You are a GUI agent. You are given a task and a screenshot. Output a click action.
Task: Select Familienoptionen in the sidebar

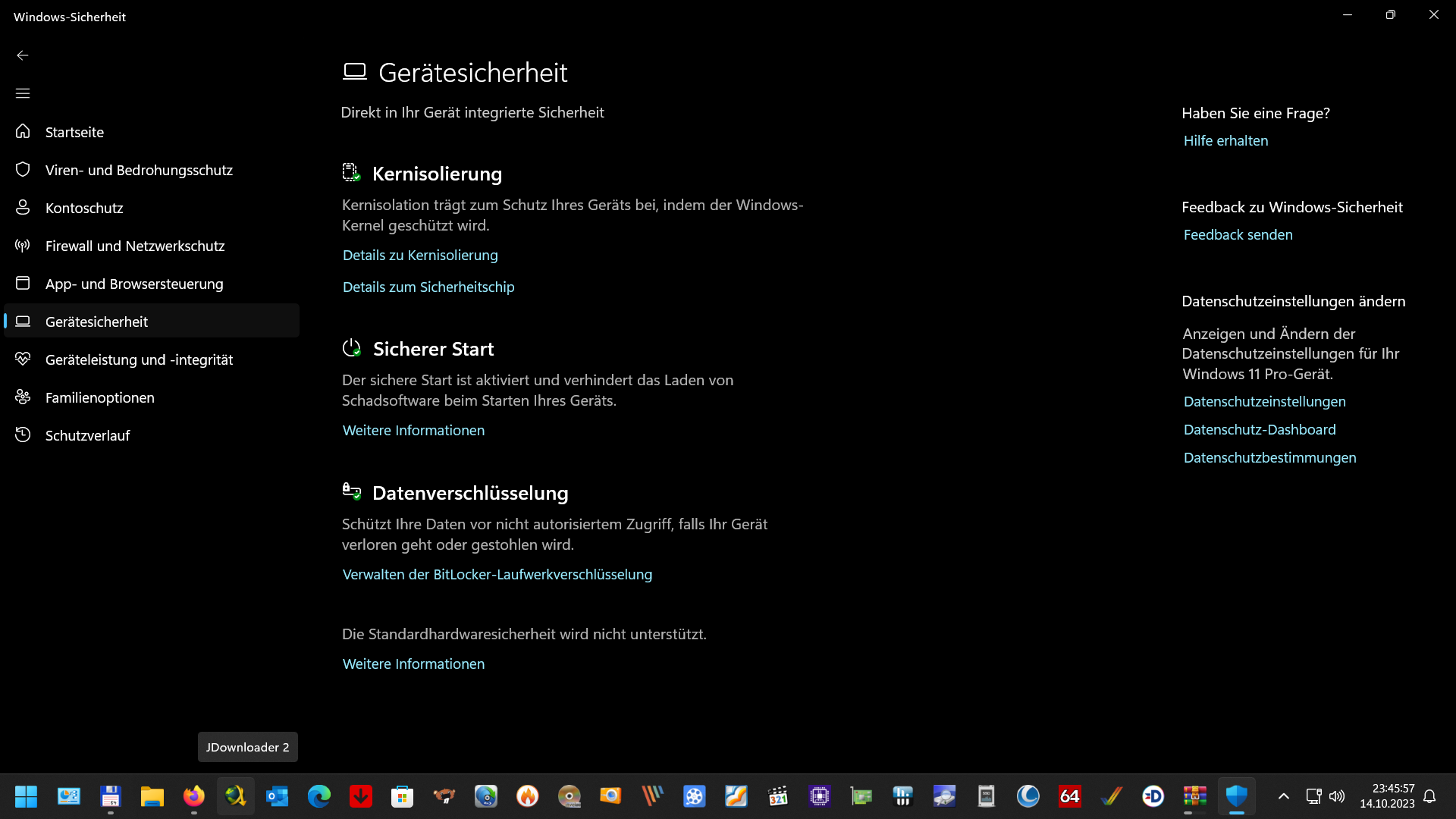[x=99, y=397]
